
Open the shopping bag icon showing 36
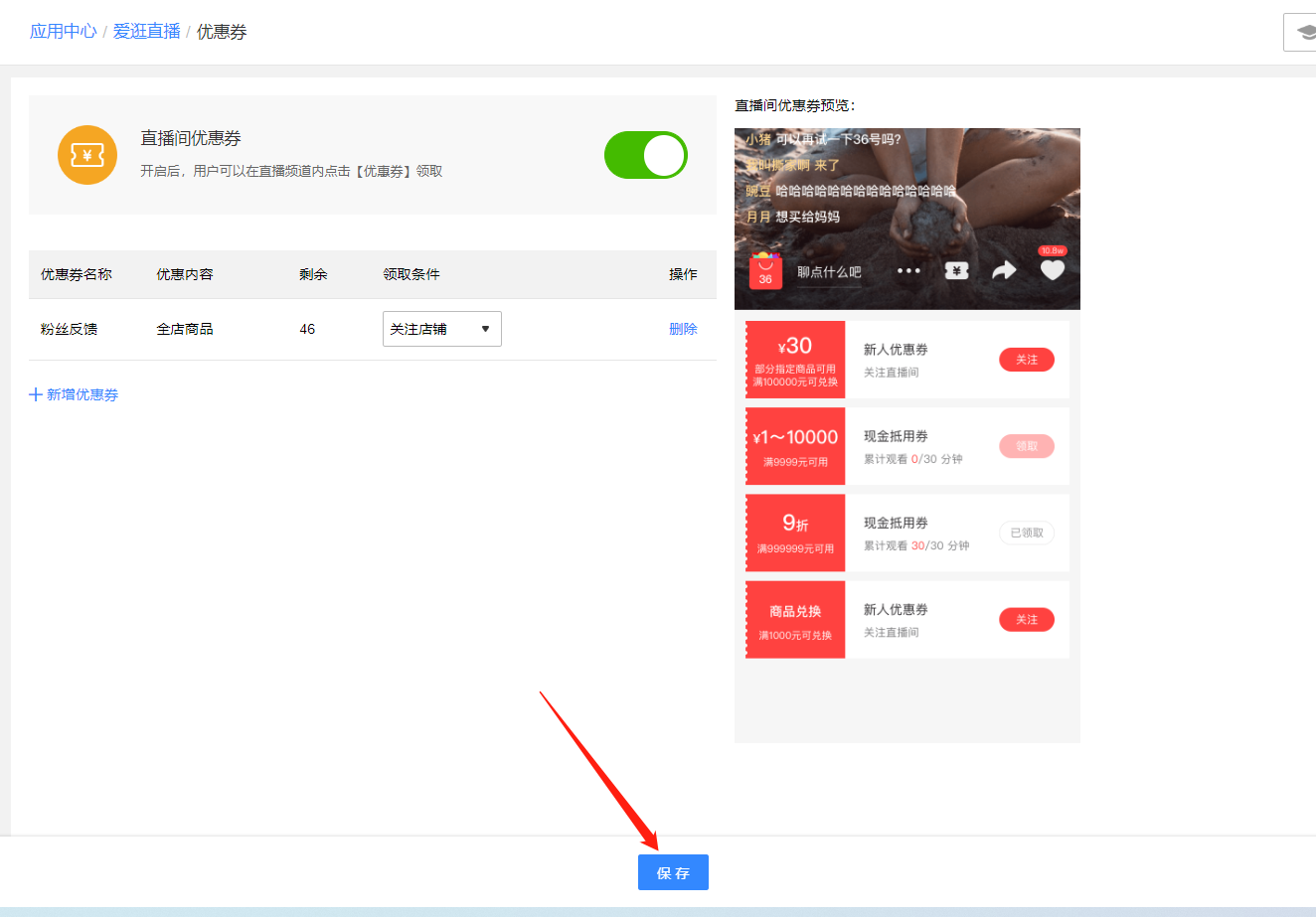pos(765,271)
